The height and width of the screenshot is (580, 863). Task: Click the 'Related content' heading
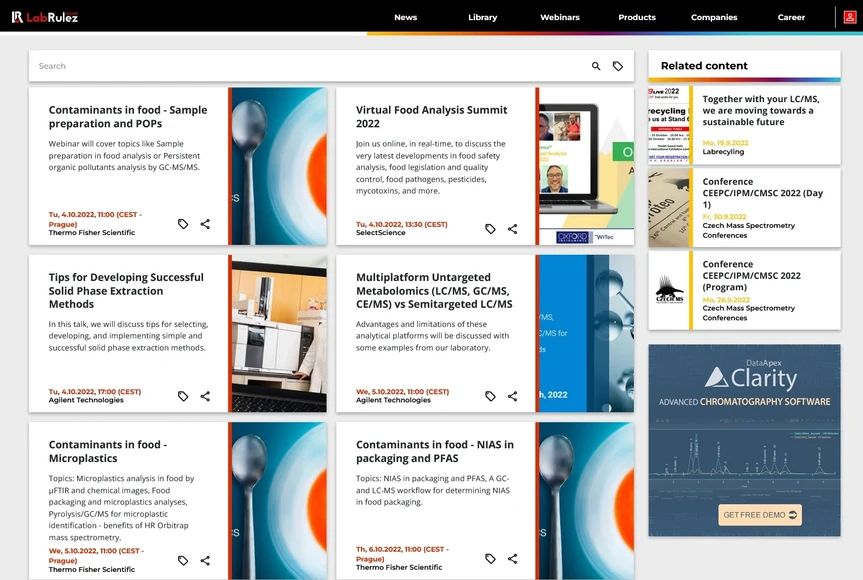(x=704, y=66)
